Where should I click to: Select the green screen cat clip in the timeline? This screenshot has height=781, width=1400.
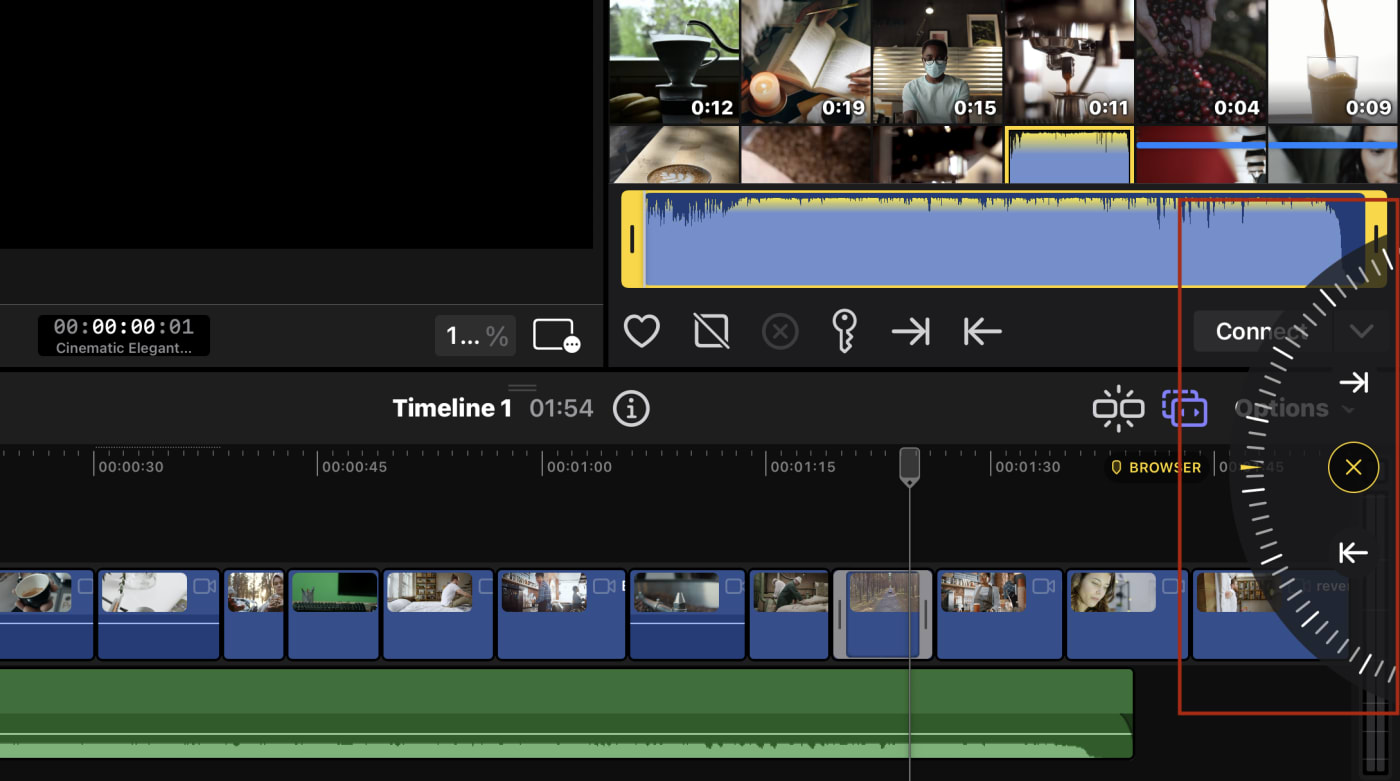tap(334, 615)
